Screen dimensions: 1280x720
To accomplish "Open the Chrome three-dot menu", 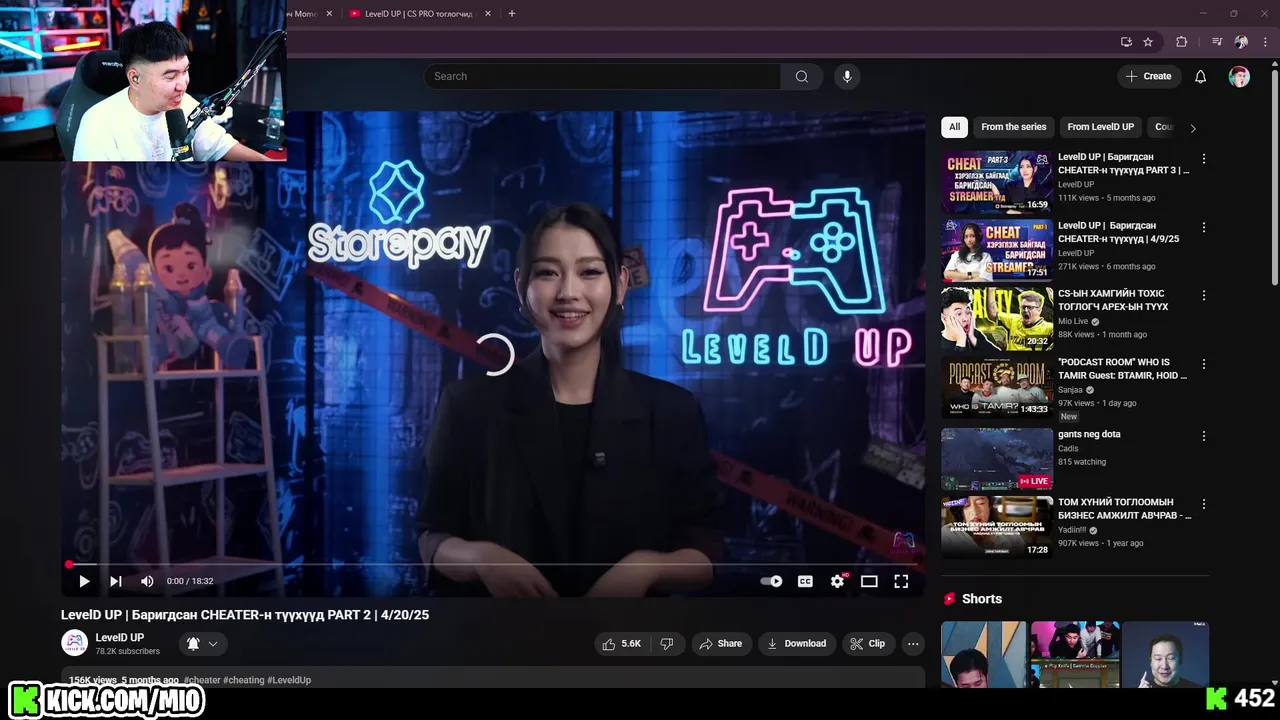I will [x=1265, y=42].
